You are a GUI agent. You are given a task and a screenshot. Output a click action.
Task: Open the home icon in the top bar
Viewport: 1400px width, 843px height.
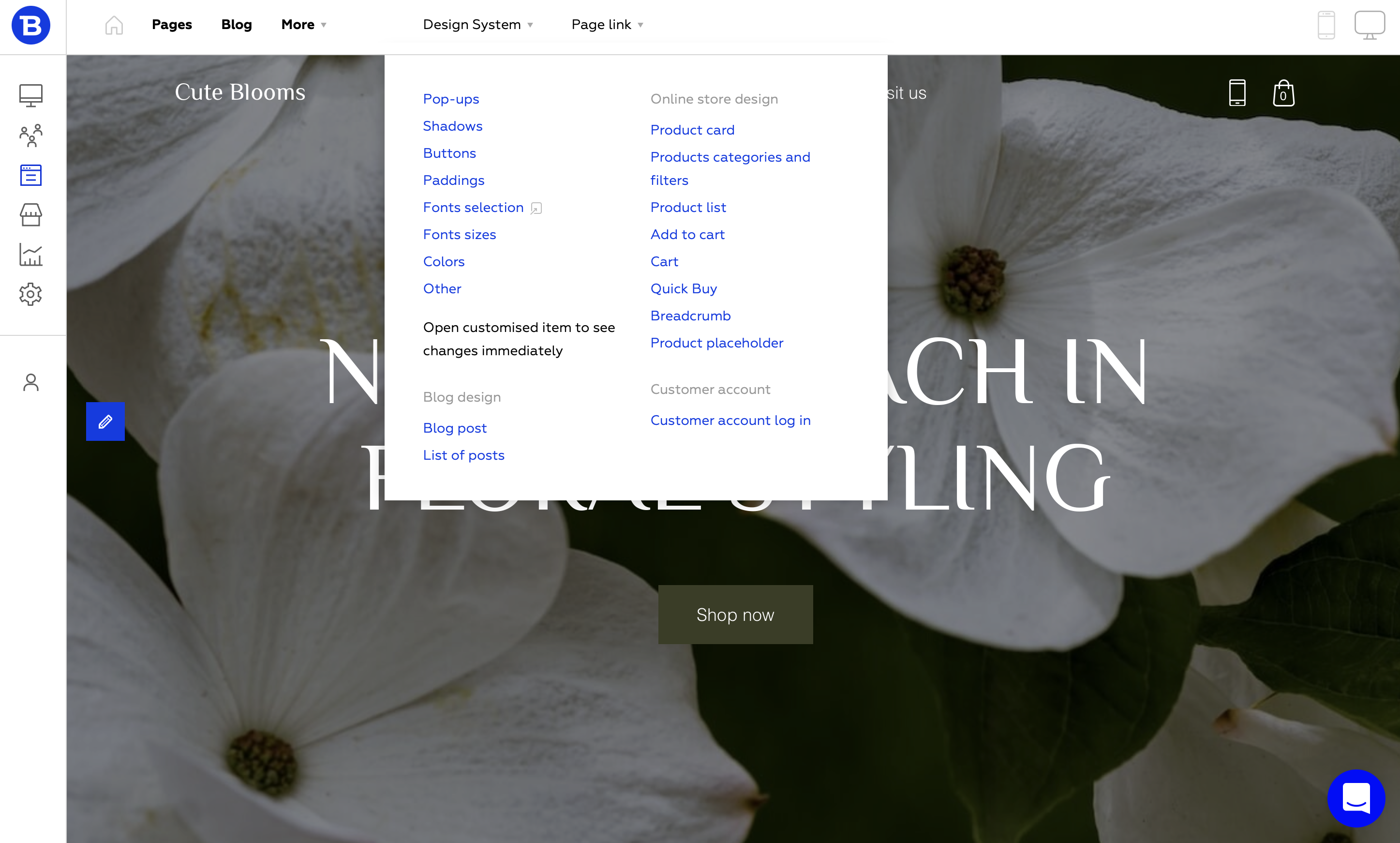tap(114, 25)
